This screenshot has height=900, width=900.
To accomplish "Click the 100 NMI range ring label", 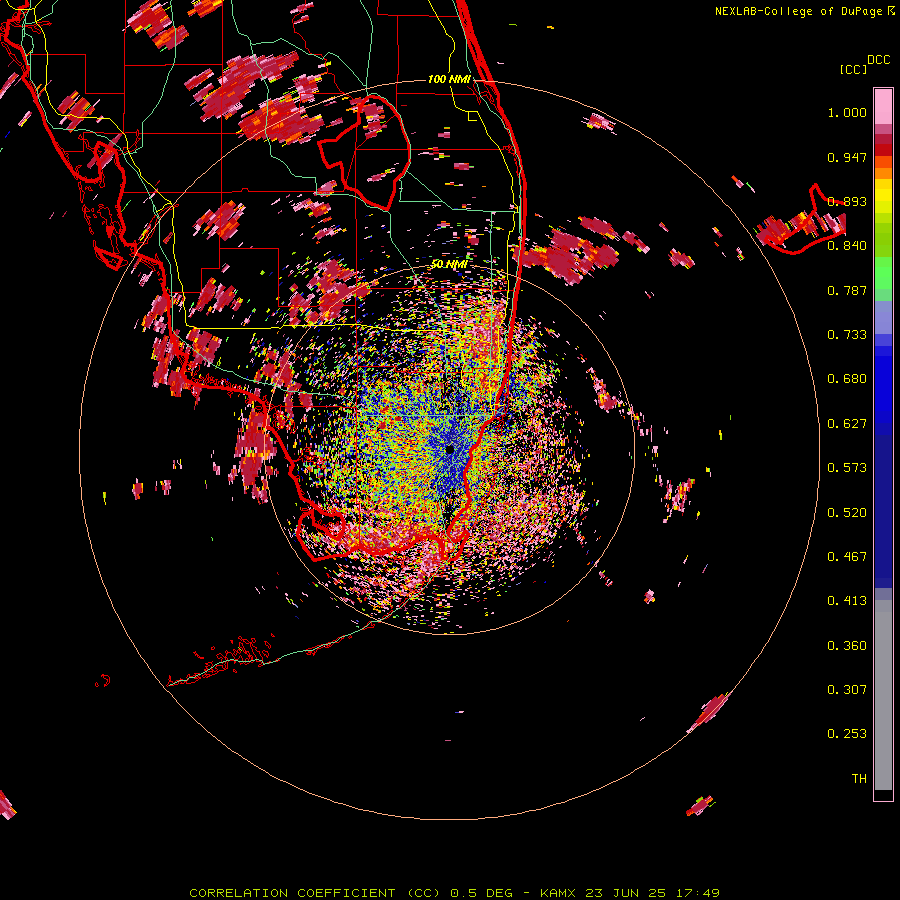I will pos(449,79).
